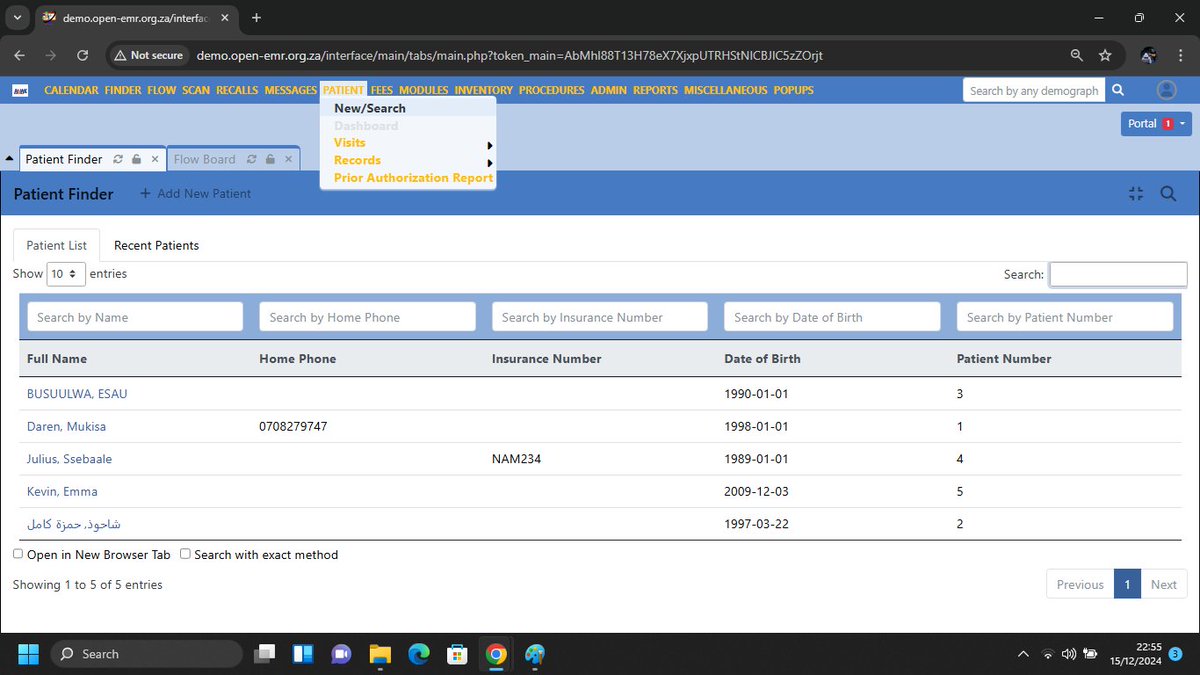Screen dimensions: 1200x675
Task: Switch to the Recent Patients tab
Action: 156,245
